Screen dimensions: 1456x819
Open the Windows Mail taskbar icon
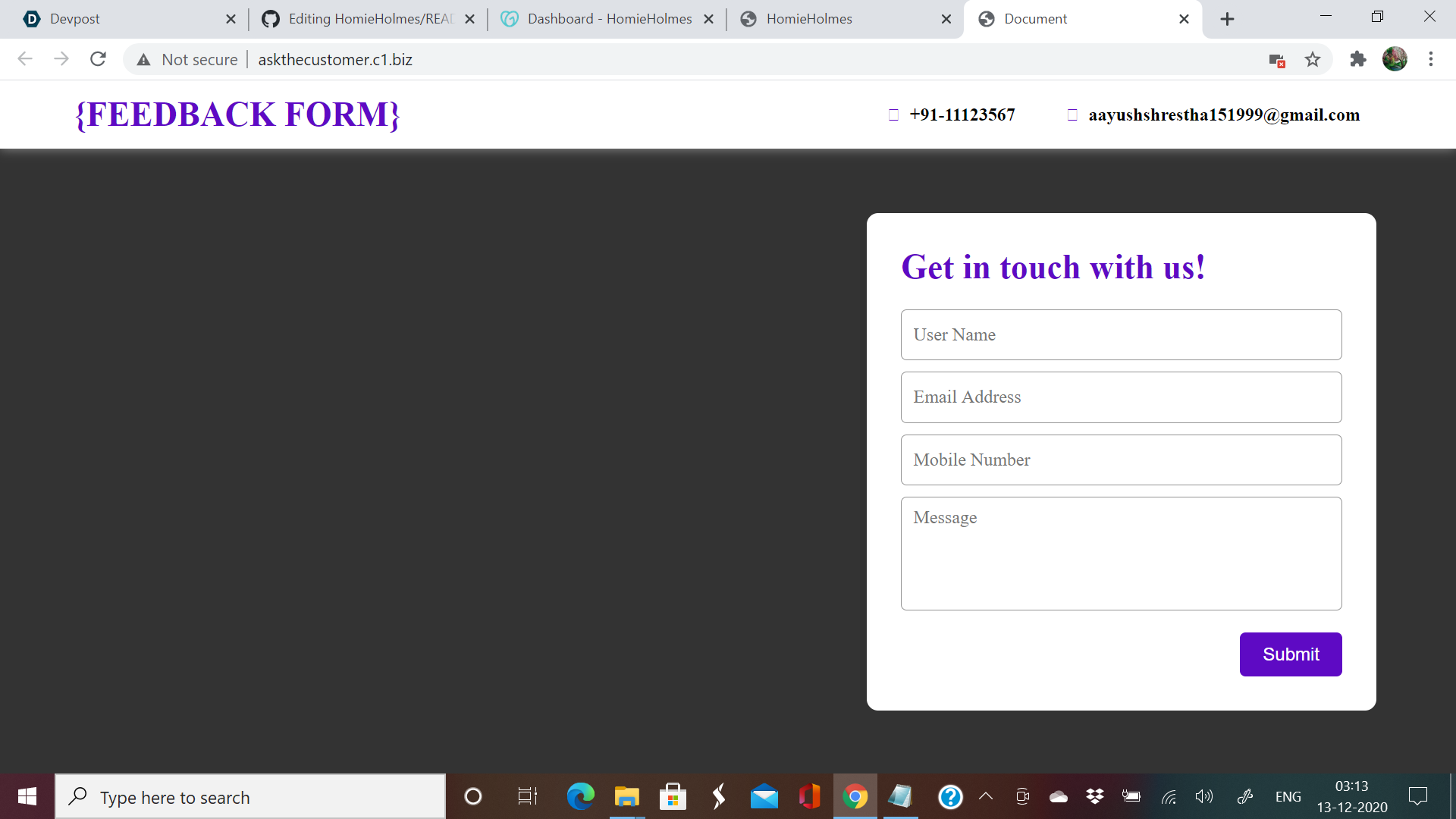[764, 796]
